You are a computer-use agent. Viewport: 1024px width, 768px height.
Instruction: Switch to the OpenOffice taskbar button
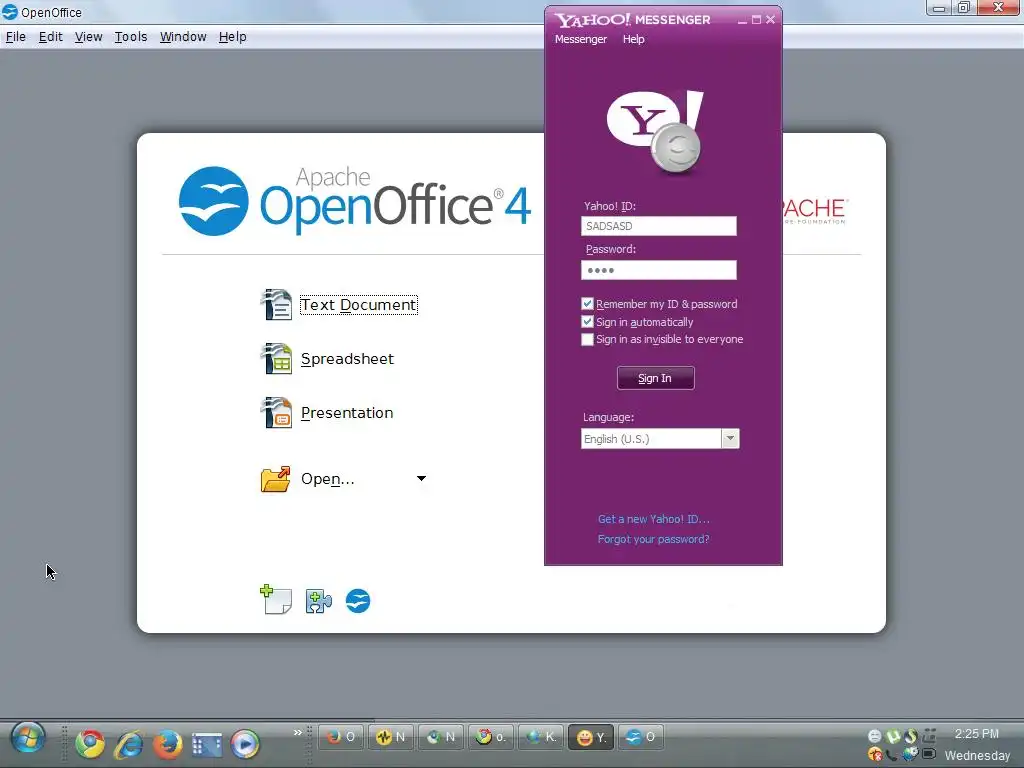(641, 737)
